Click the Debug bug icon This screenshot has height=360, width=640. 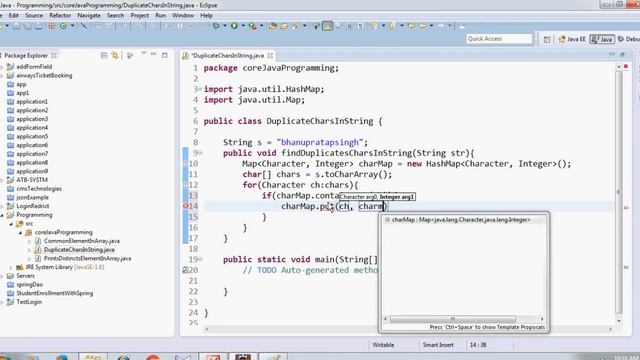(216, 26)
